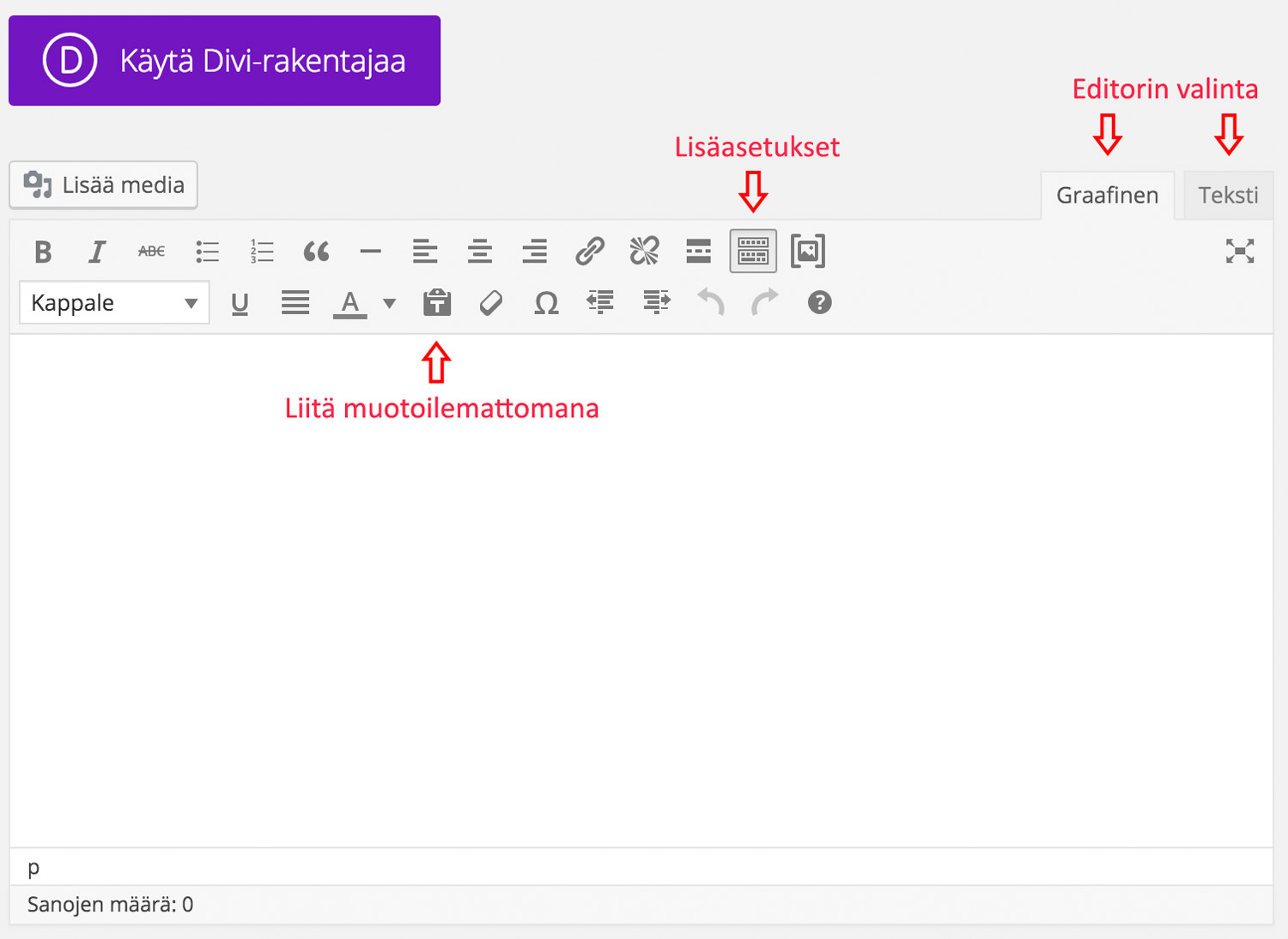This screenshot has height=939, width=1288.
Task: Open the text color picker arrow
Action: pyautogui.click(x=389, y=303)
